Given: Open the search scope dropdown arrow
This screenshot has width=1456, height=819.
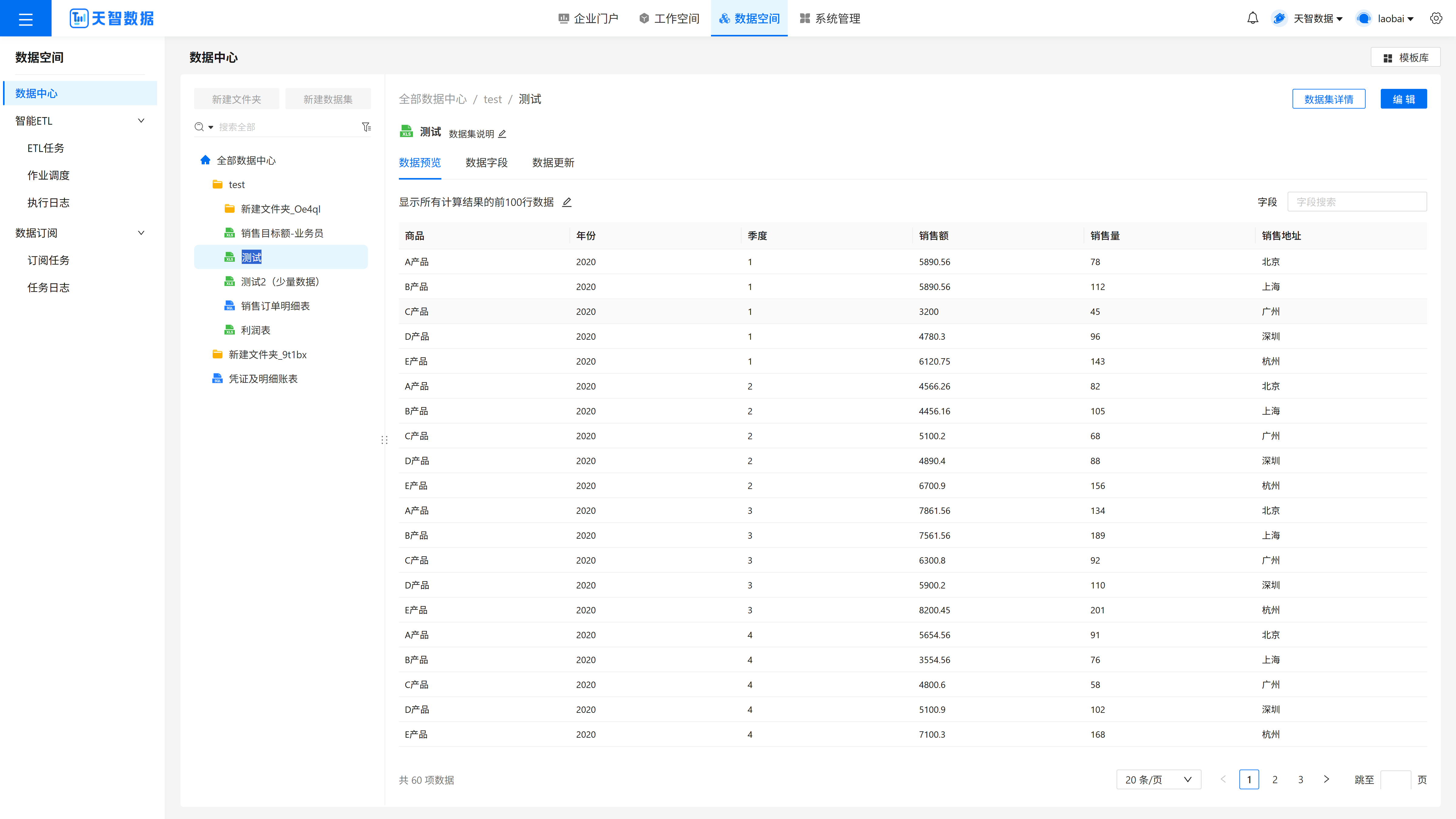Looking at the screenshot, I should pos(211,127).
